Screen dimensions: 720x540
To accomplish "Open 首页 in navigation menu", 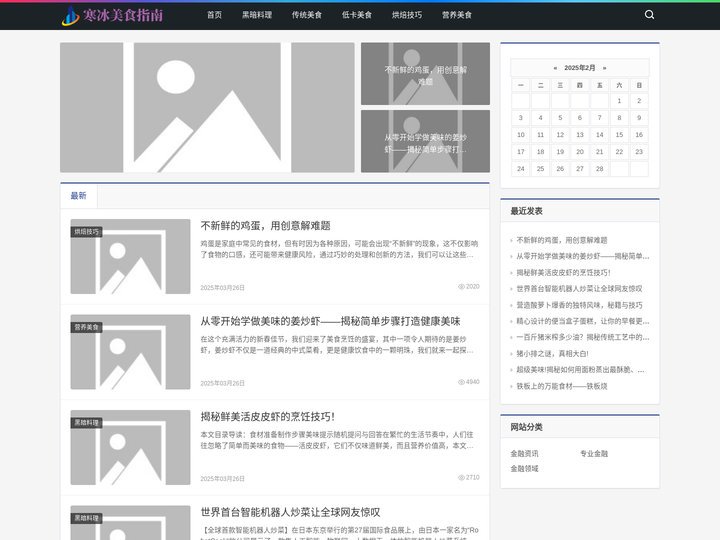I will [x=214, y=15].
